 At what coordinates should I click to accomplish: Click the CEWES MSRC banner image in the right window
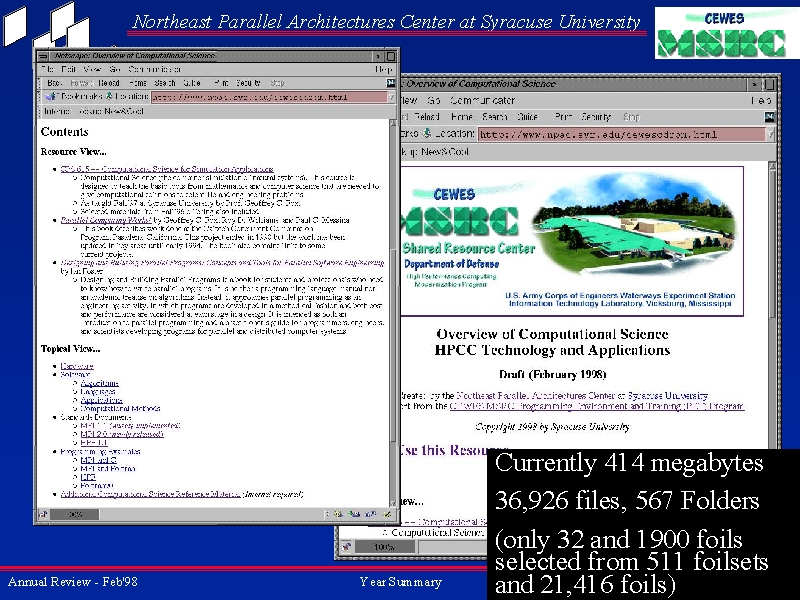tap(572, 241)
